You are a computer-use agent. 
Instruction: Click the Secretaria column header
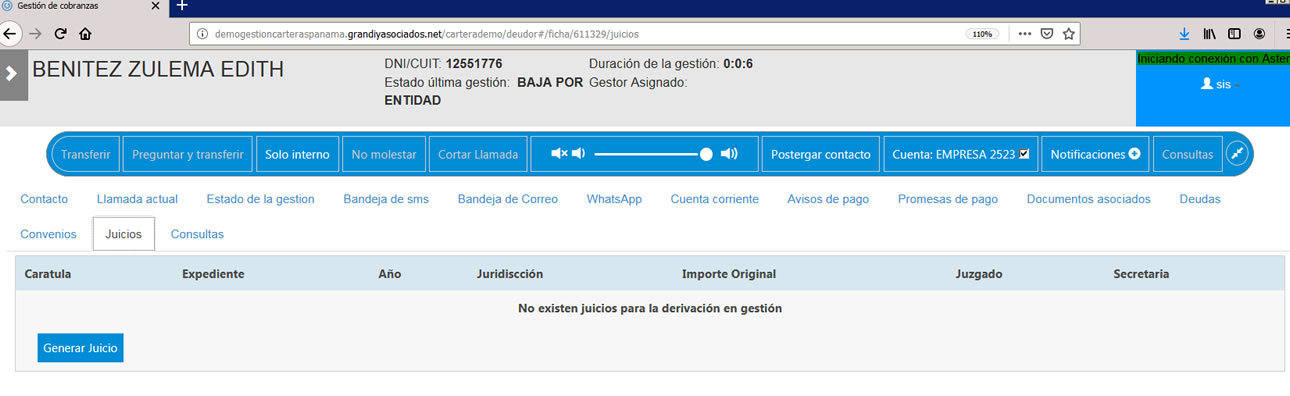coord(1141,274)
